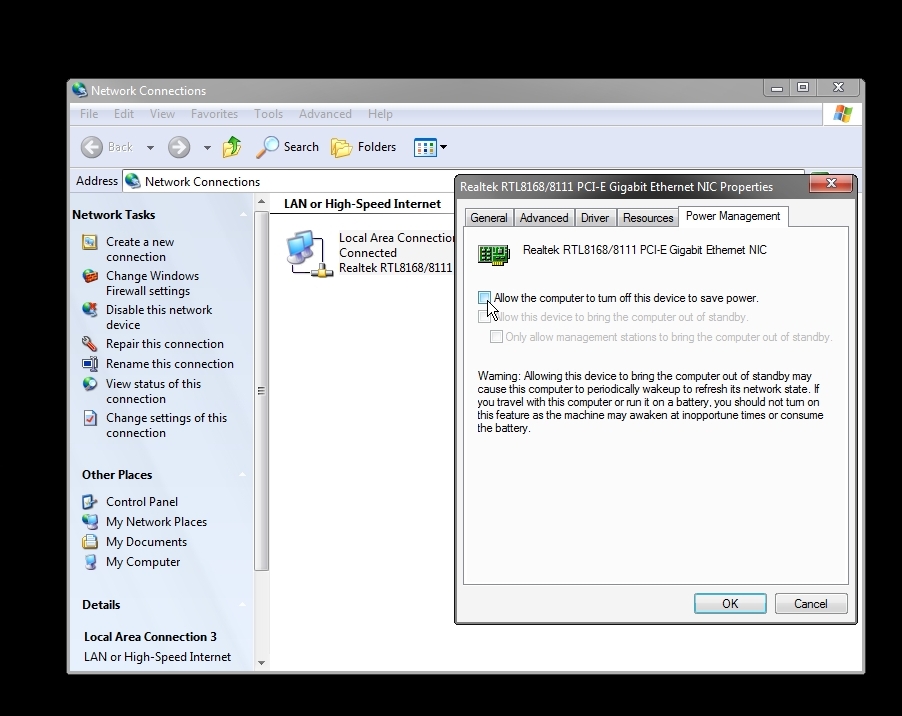Screen dimensions: 902x716
Task: Close the Realtek NIC Properties dialog
Action: (831, 183)
